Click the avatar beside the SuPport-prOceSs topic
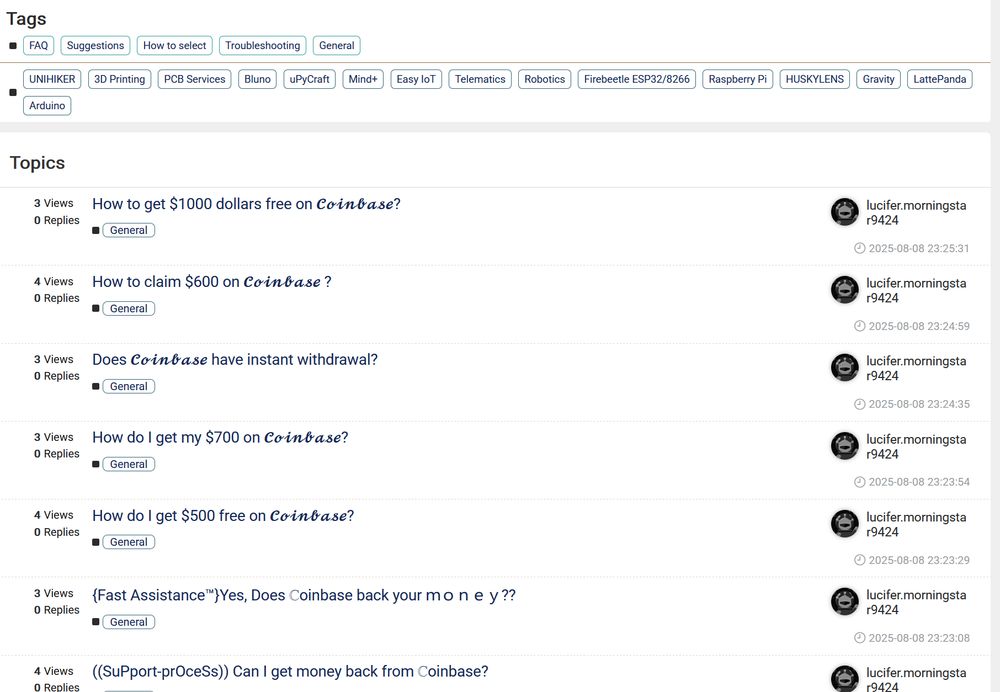Screen dimensions: 1000x692 pos(844,679)
